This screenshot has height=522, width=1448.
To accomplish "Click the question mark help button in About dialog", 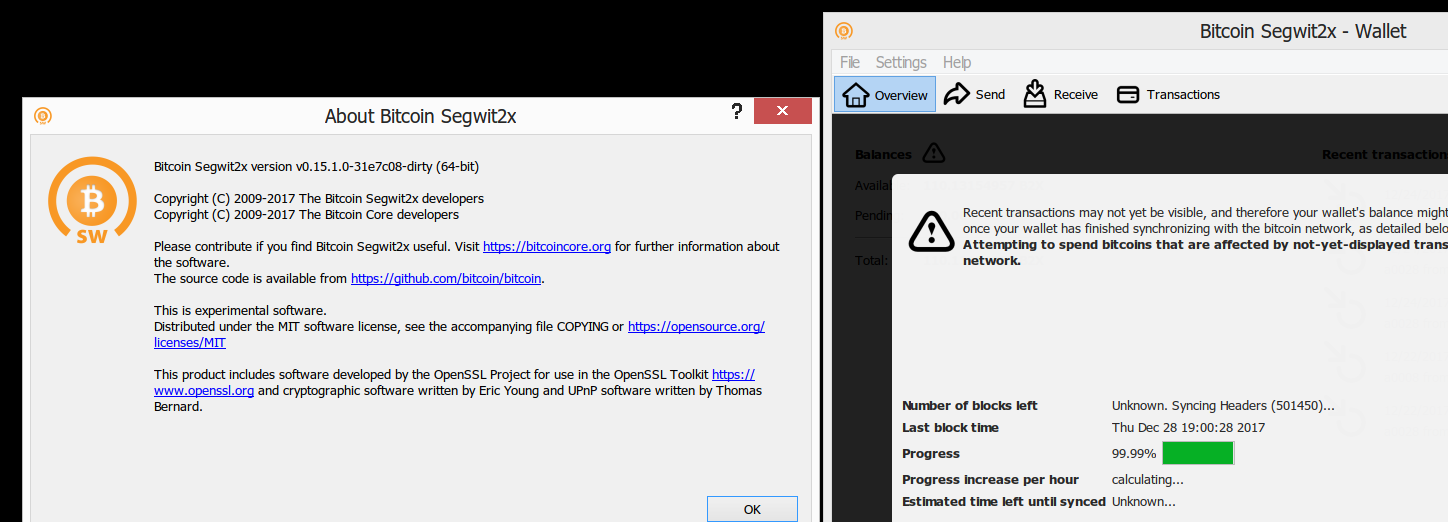I will click(737, 111).
